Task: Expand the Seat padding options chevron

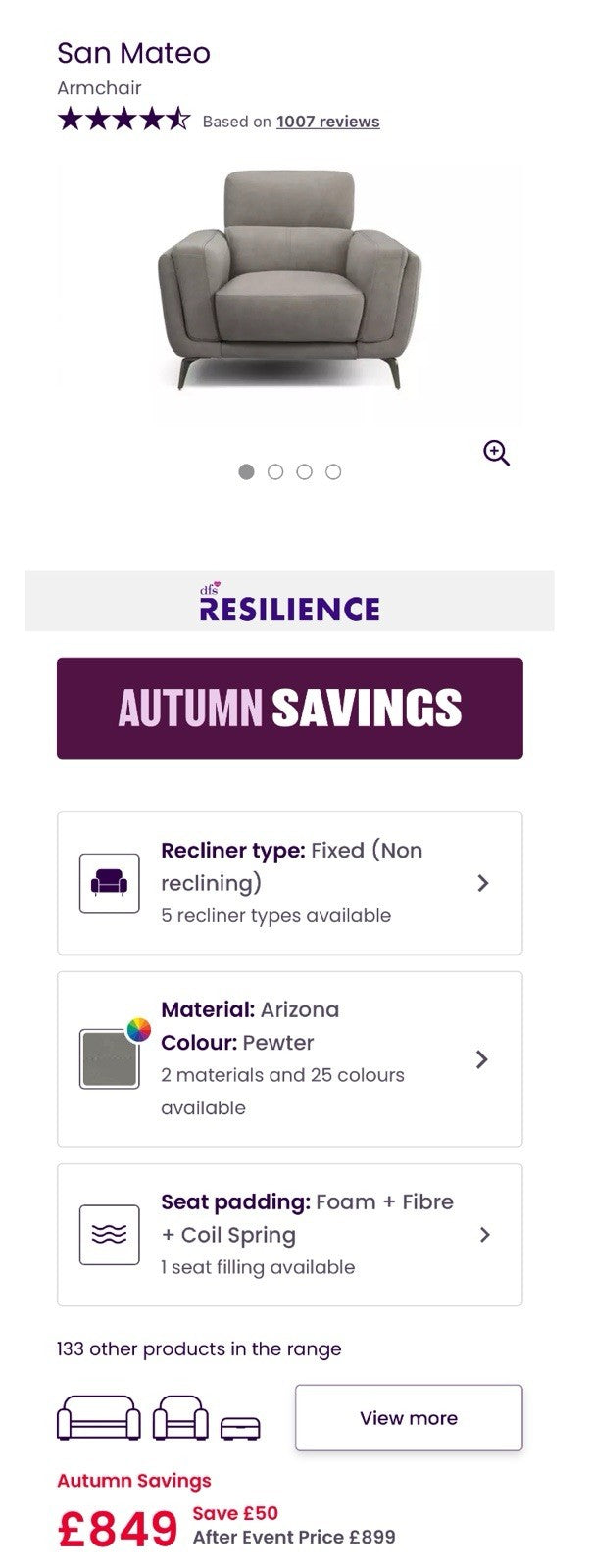Action: (x=483, y=1235)
